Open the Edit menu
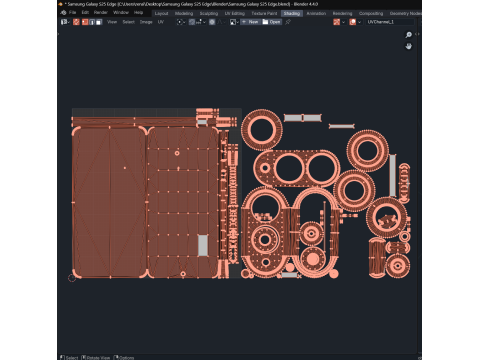This screenshot has width=480, height=360. [x=85, y=13]
